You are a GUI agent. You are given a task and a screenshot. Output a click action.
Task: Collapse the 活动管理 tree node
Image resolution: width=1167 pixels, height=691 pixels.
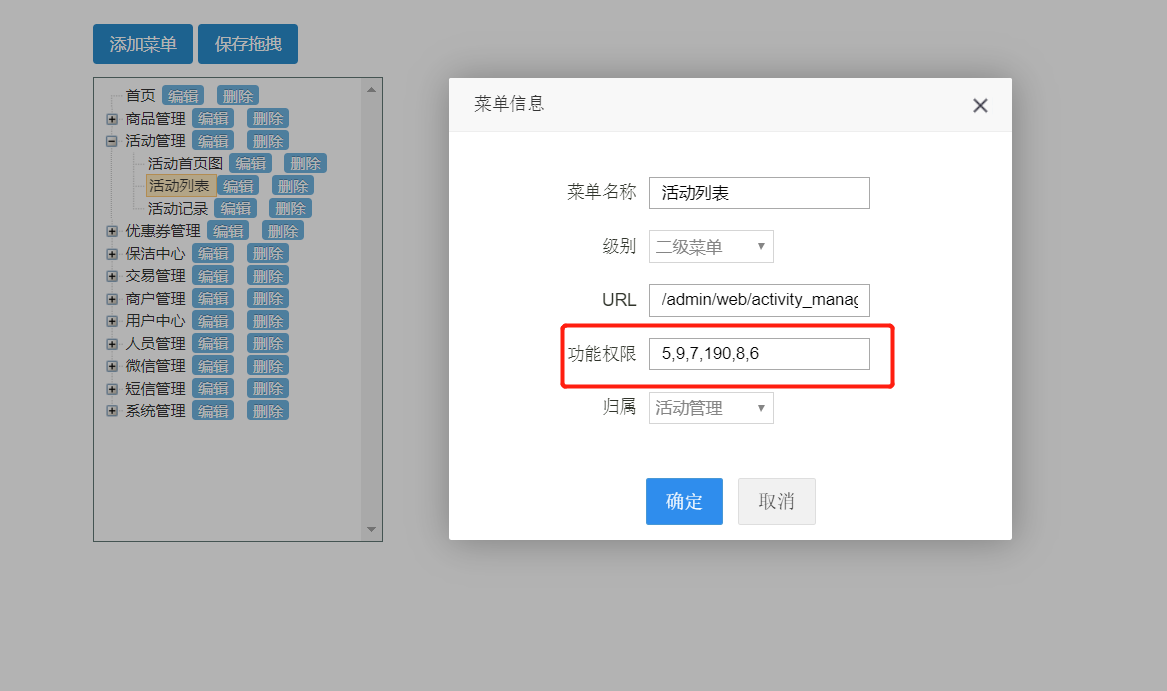point(111,140)
